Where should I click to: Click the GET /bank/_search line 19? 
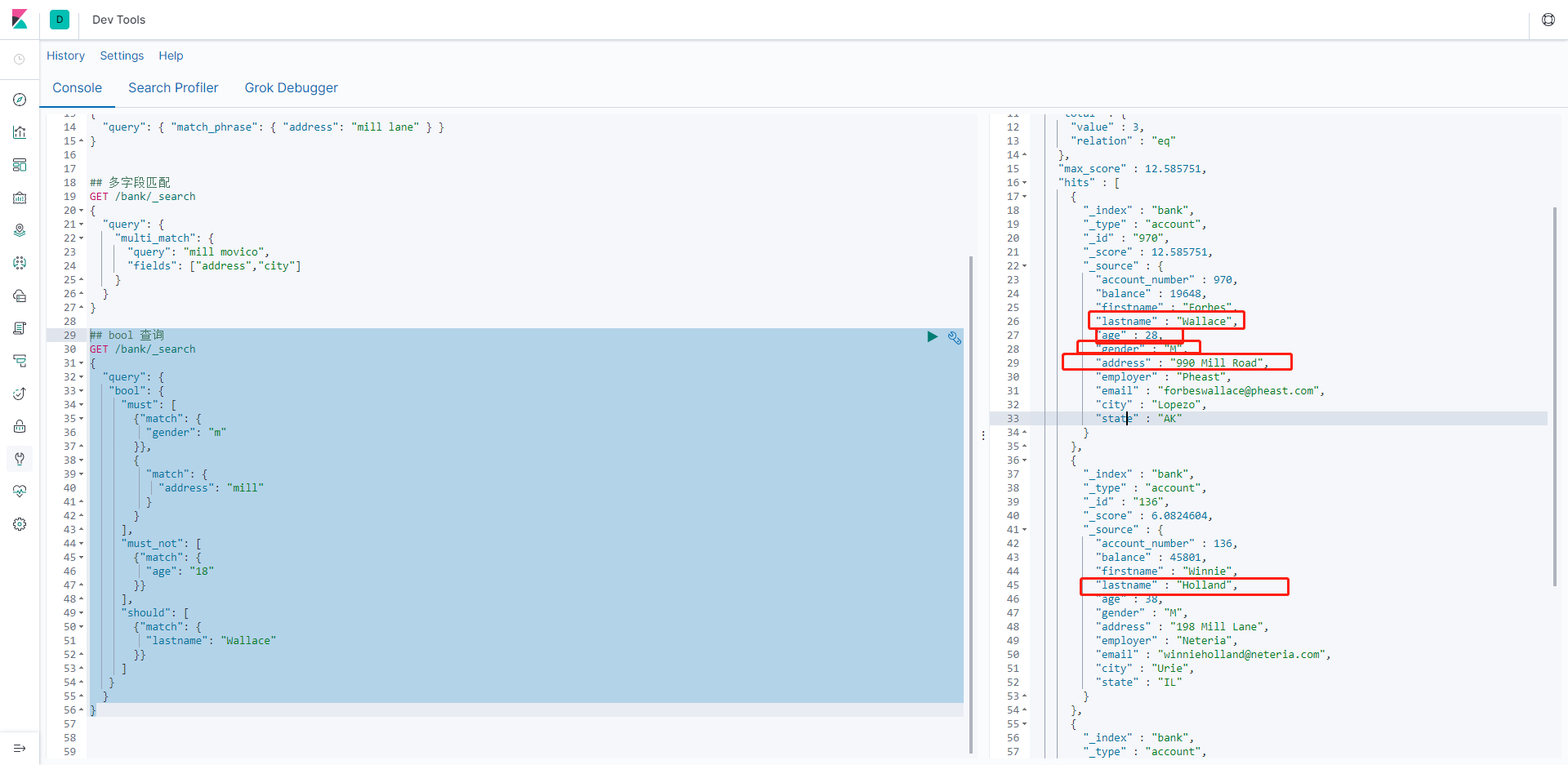(x=143, y=197)
